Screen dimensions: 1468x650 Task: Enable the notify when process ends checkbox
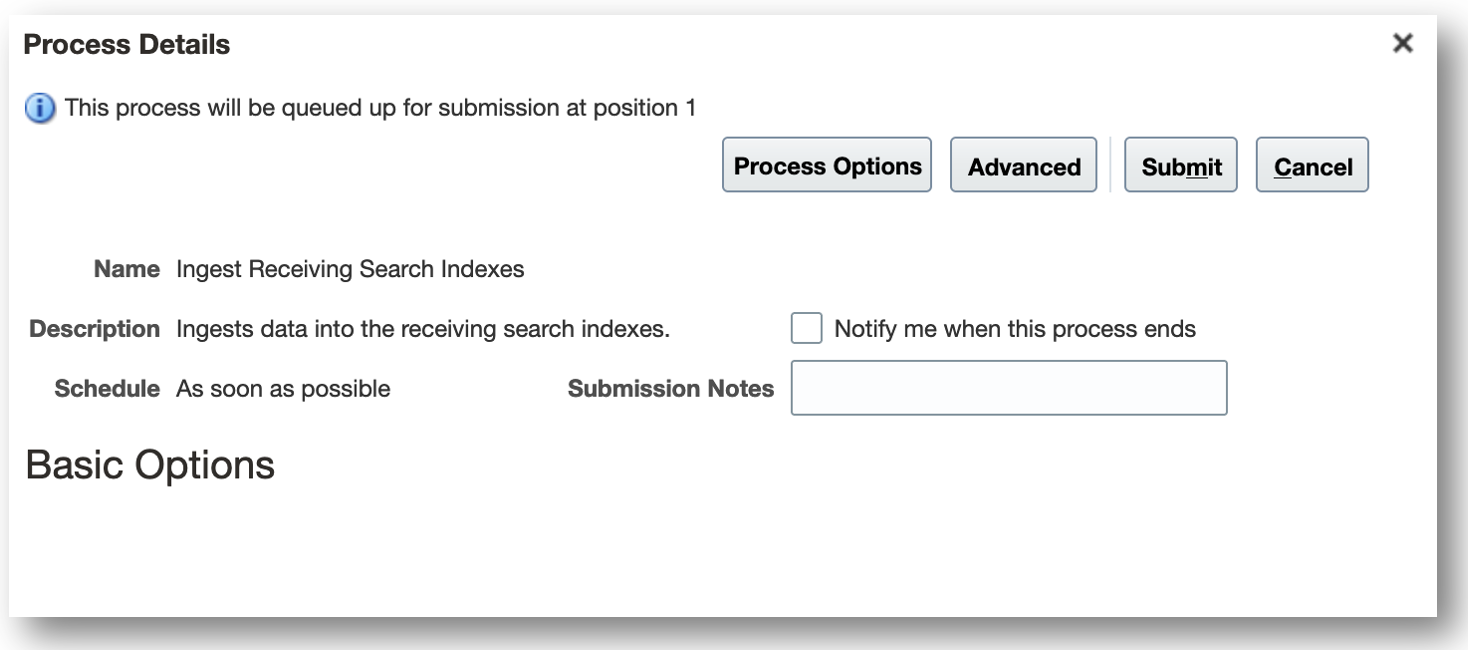[806, 328]
